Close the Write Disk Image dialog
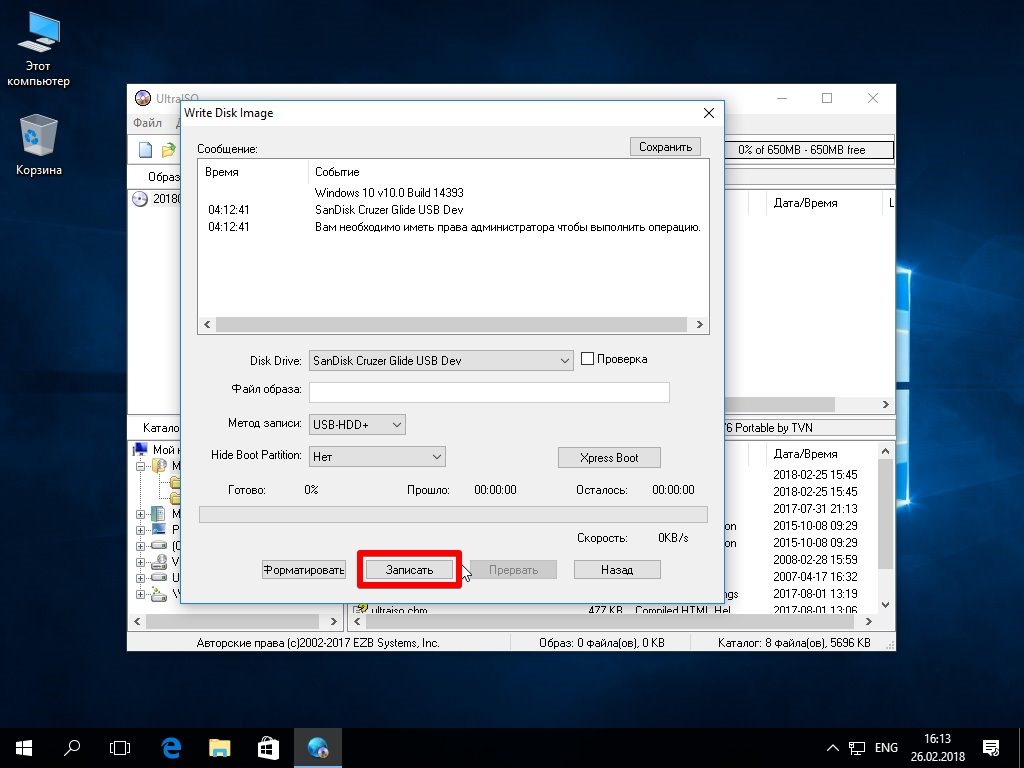This screenshot has width=1024, height=768. tap(709, 113)
